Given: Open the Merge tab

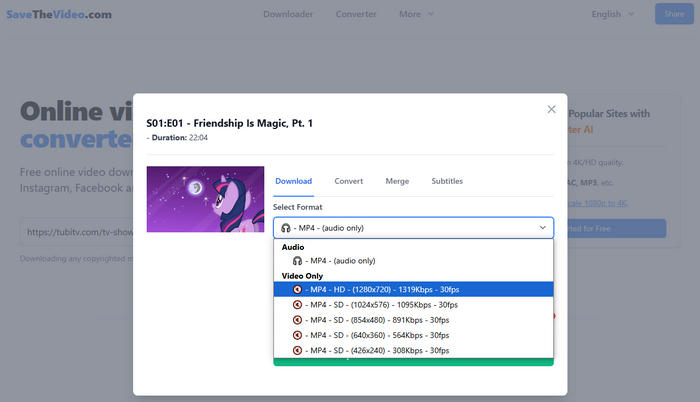Looking at the screenshot, I should (x=397, y=181).
